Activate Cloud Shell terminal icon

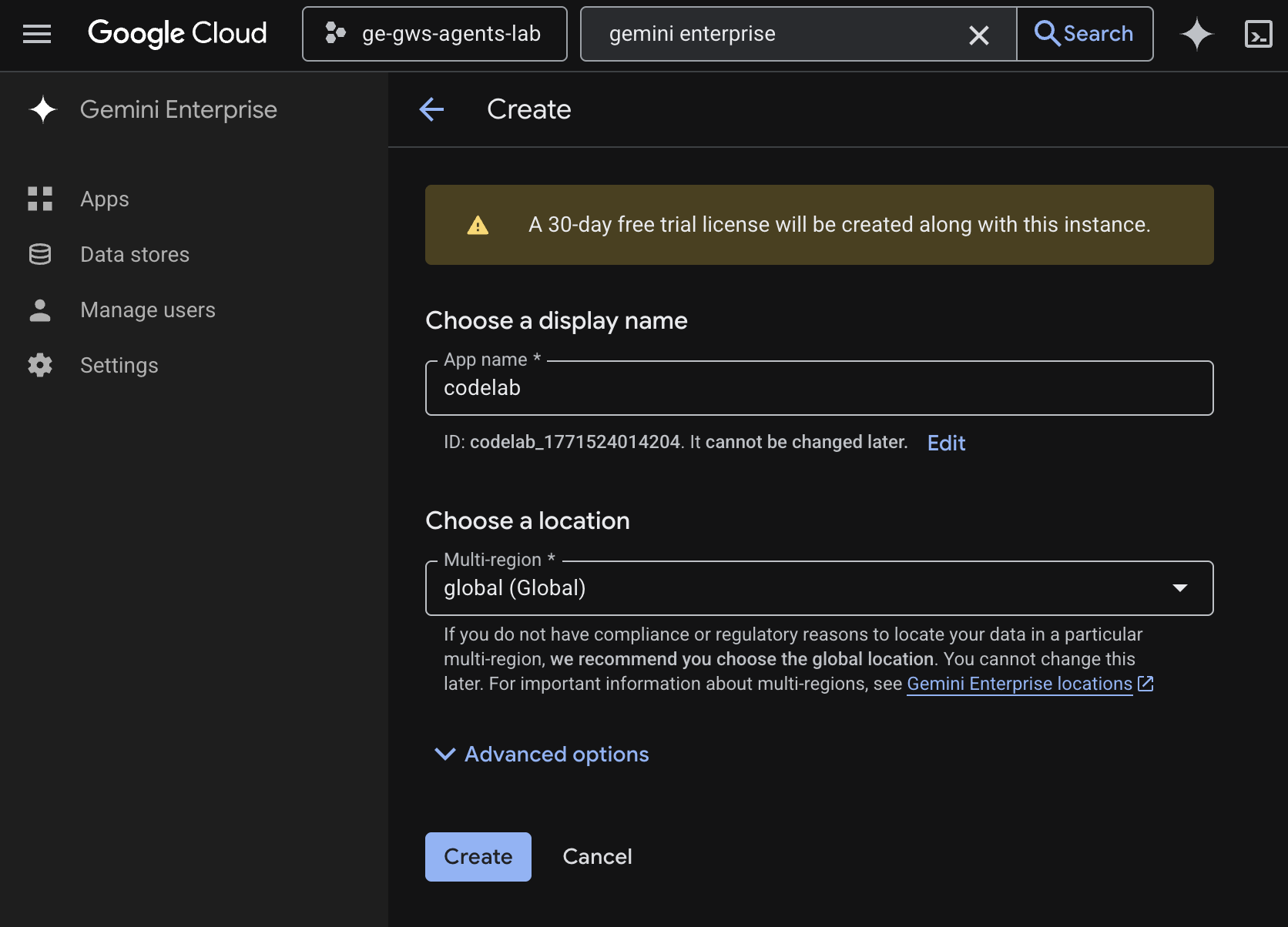[x=1258, y=35]
